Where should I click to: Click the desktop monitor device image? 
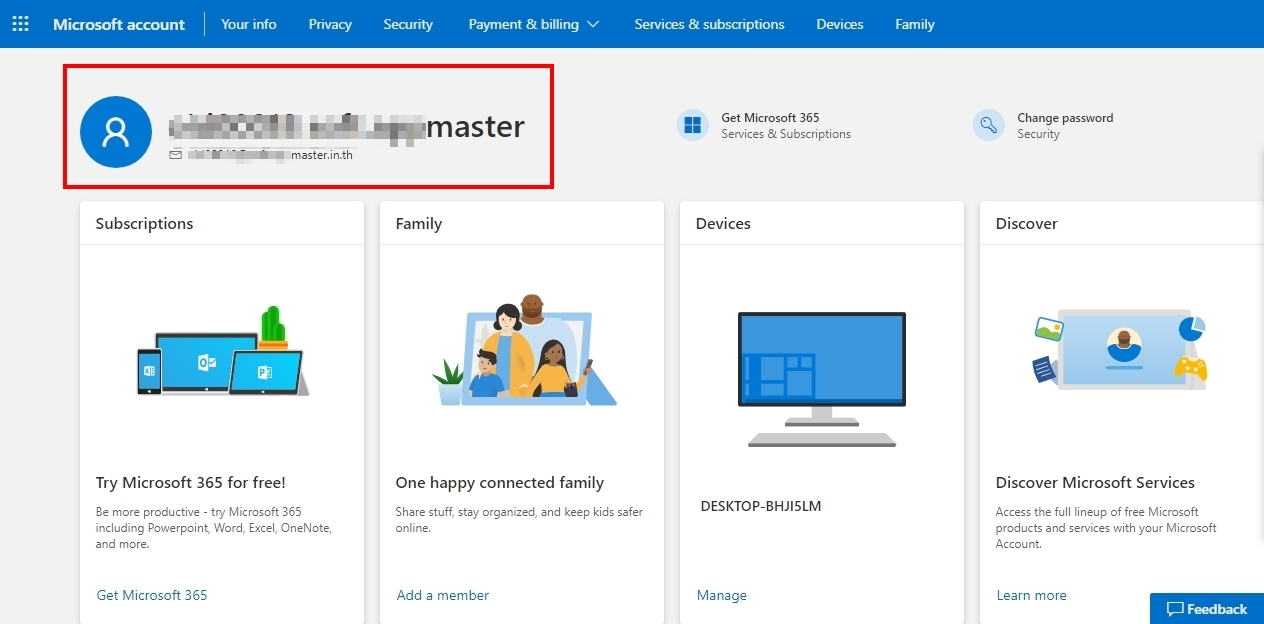point(821,378)
